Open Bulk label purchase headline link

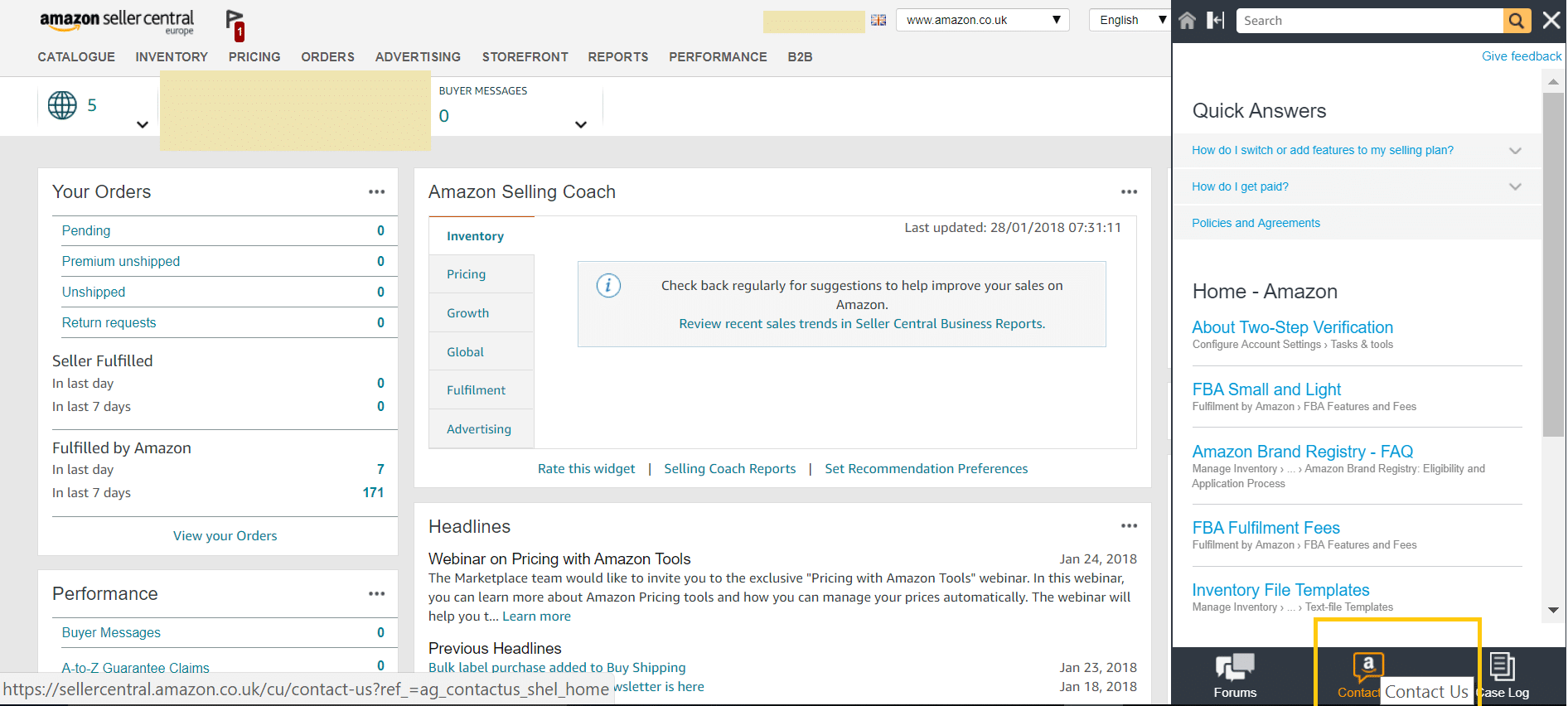pyautogui.click(x=557, y=668)
